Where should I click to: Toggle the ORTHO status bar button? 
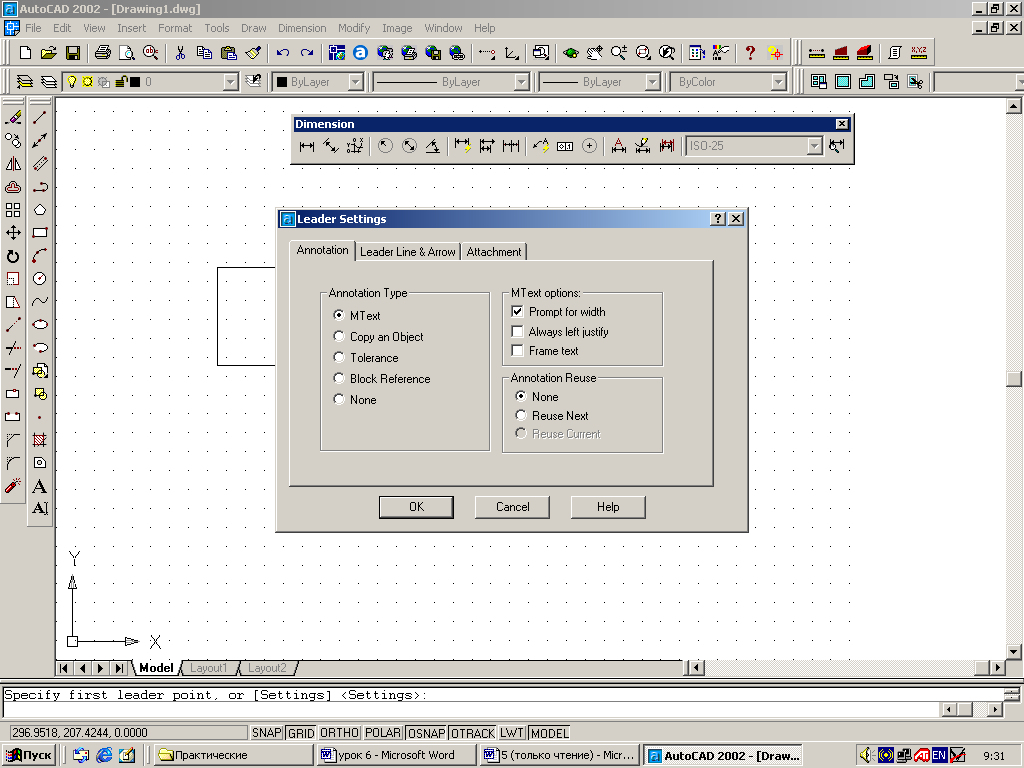(x=339, y=733)
